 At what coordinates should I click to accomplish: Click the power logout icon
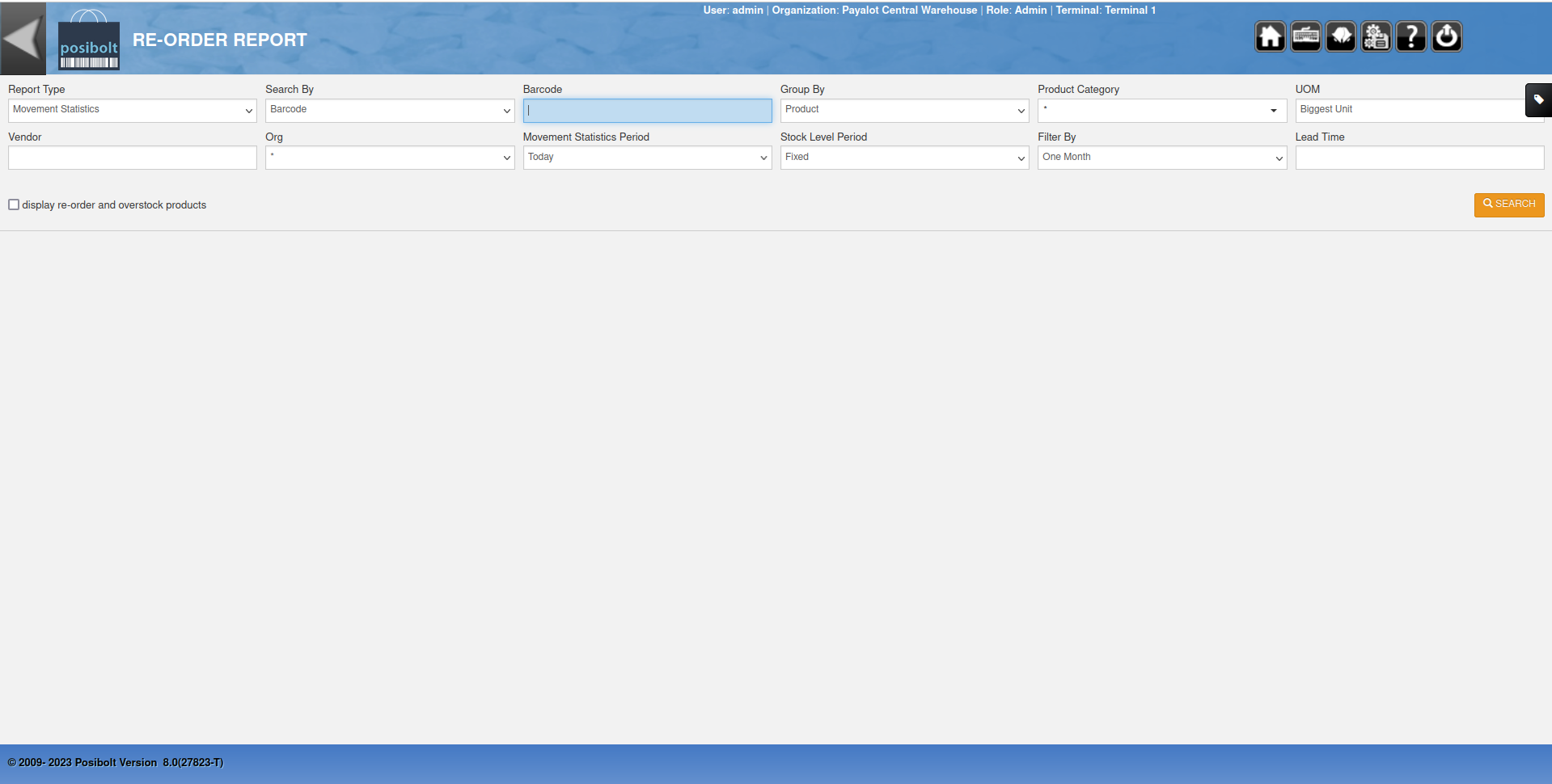tap(1447, 36)
